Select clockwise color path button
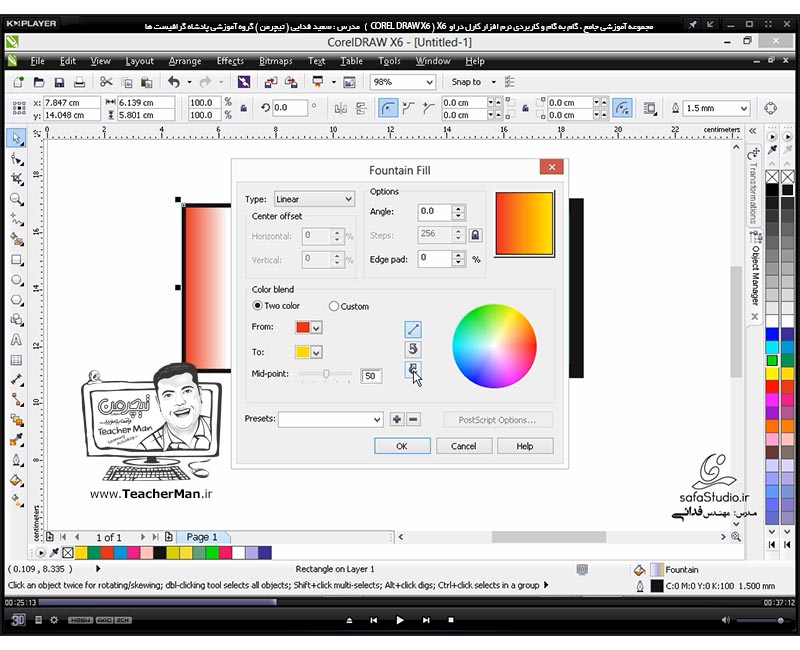The image size is (800, 650). [x=413, y=369]
